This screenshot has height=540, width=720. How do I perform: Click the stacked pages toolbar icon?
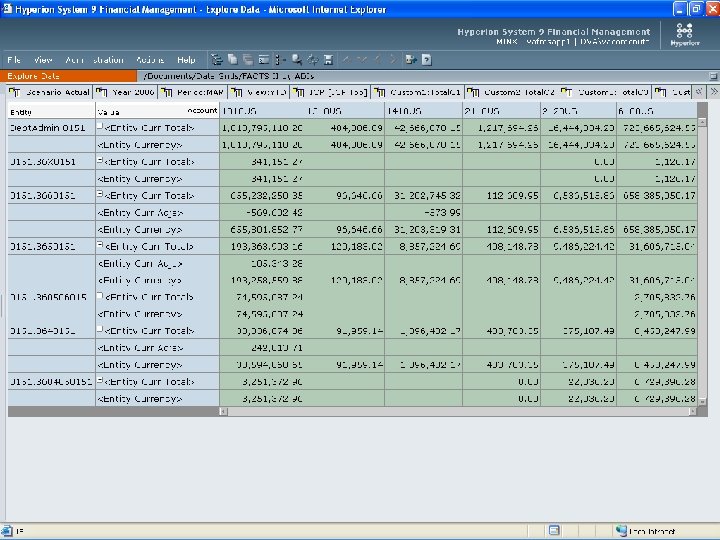pos(248,60)
